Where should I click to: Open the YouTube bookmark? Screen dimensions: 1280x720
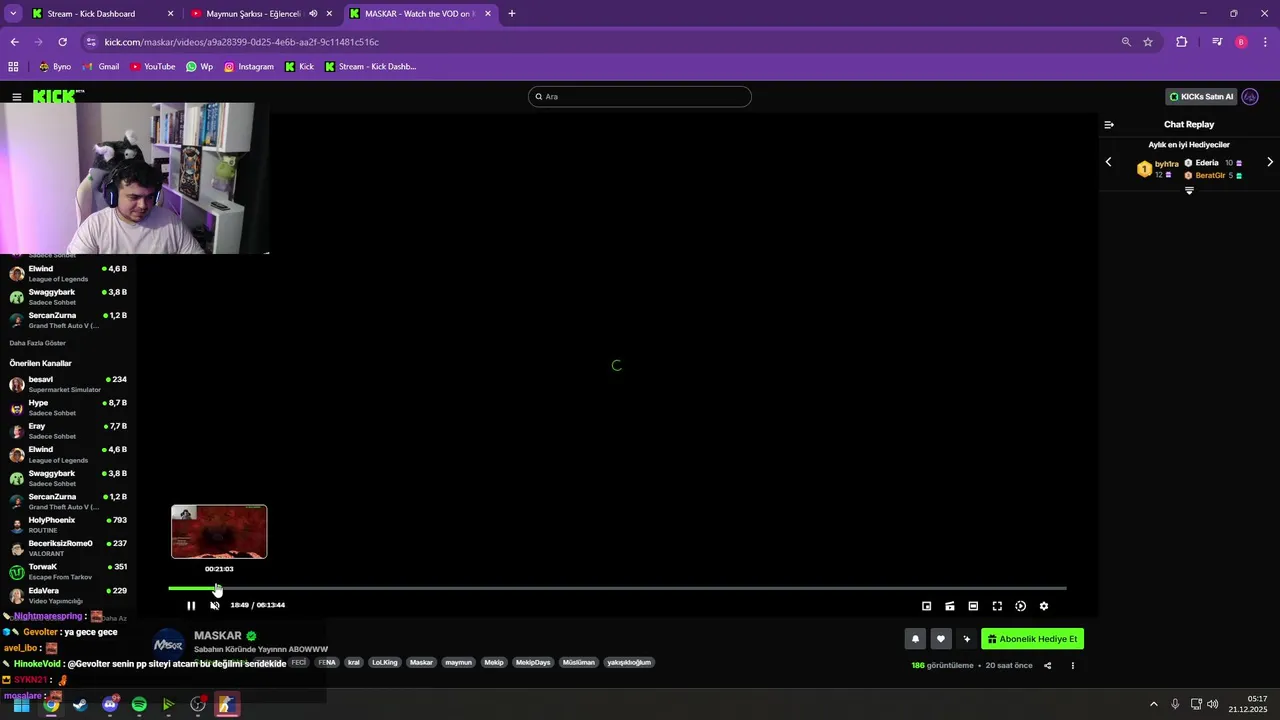tap(152, 67)
